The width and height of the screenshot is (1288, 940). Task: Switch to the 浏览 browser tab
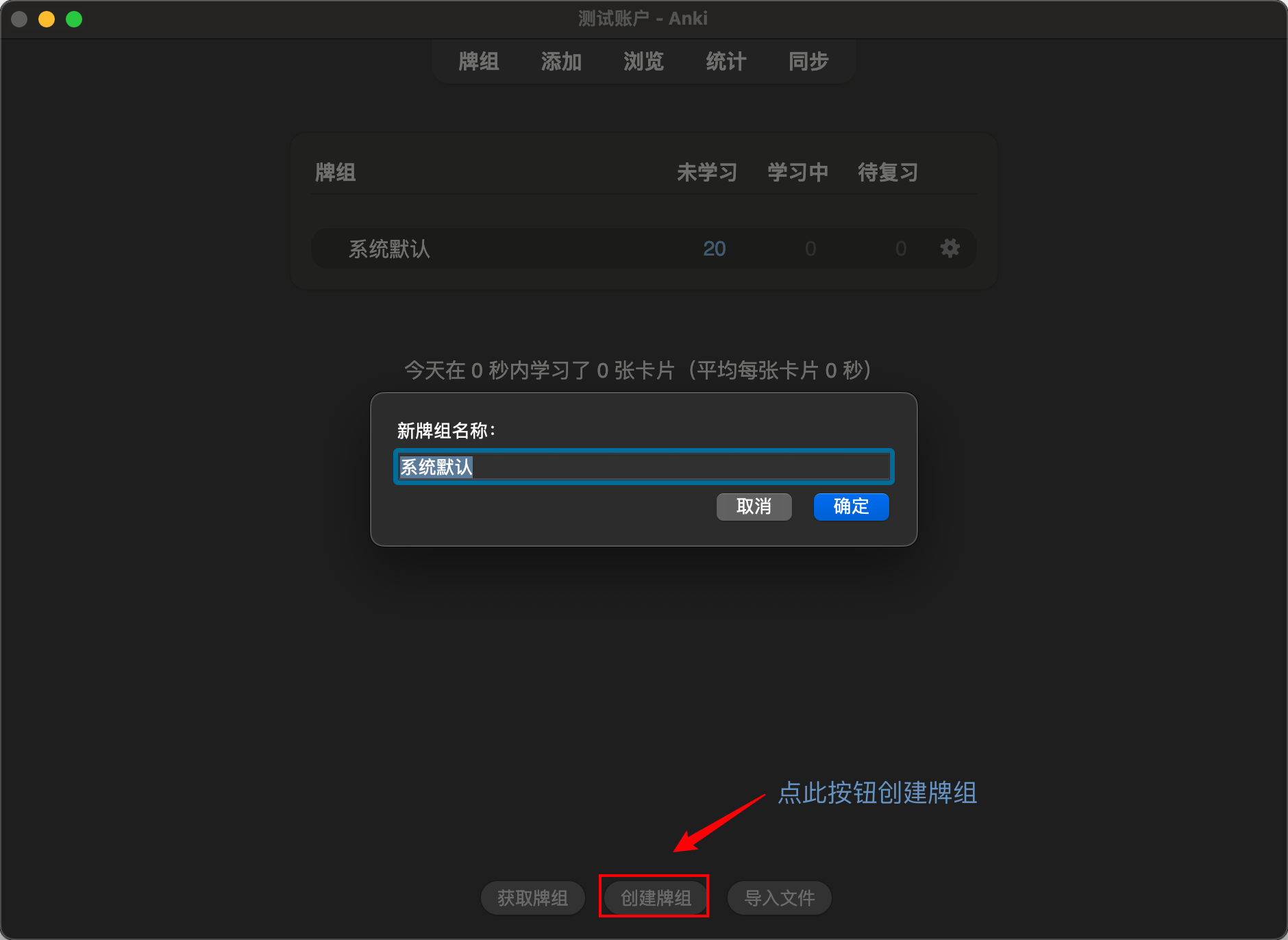(643, 62)
